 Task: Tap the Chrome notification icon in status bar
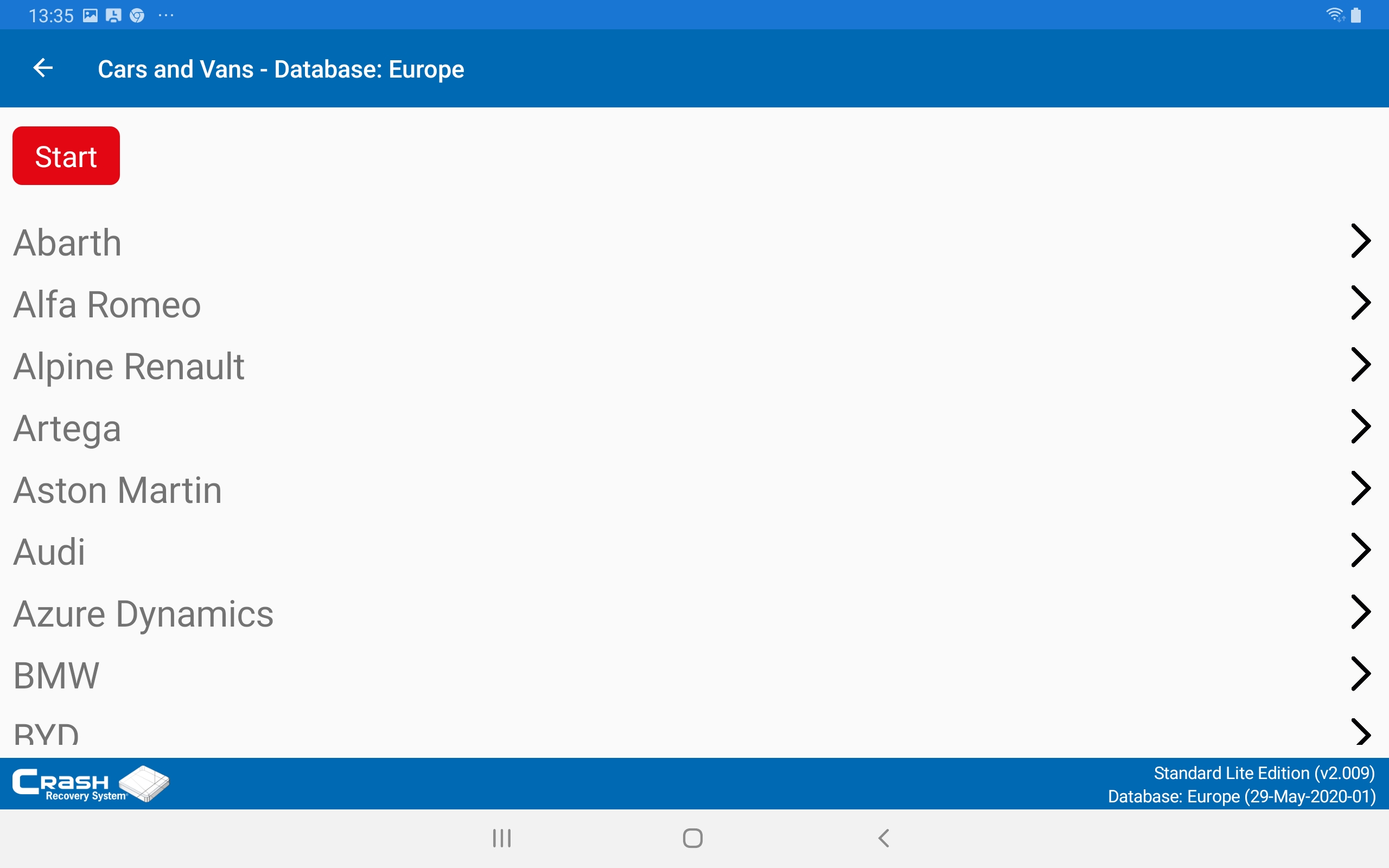[137, 16]
